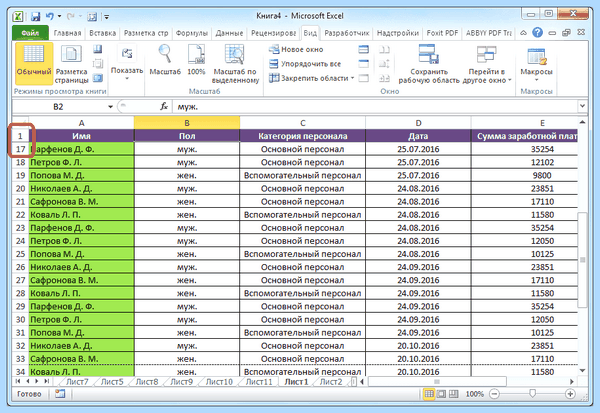This screenshot has height=413, width=600.
Task: Select sheet tab Лист7
Action: coord(77,382)
